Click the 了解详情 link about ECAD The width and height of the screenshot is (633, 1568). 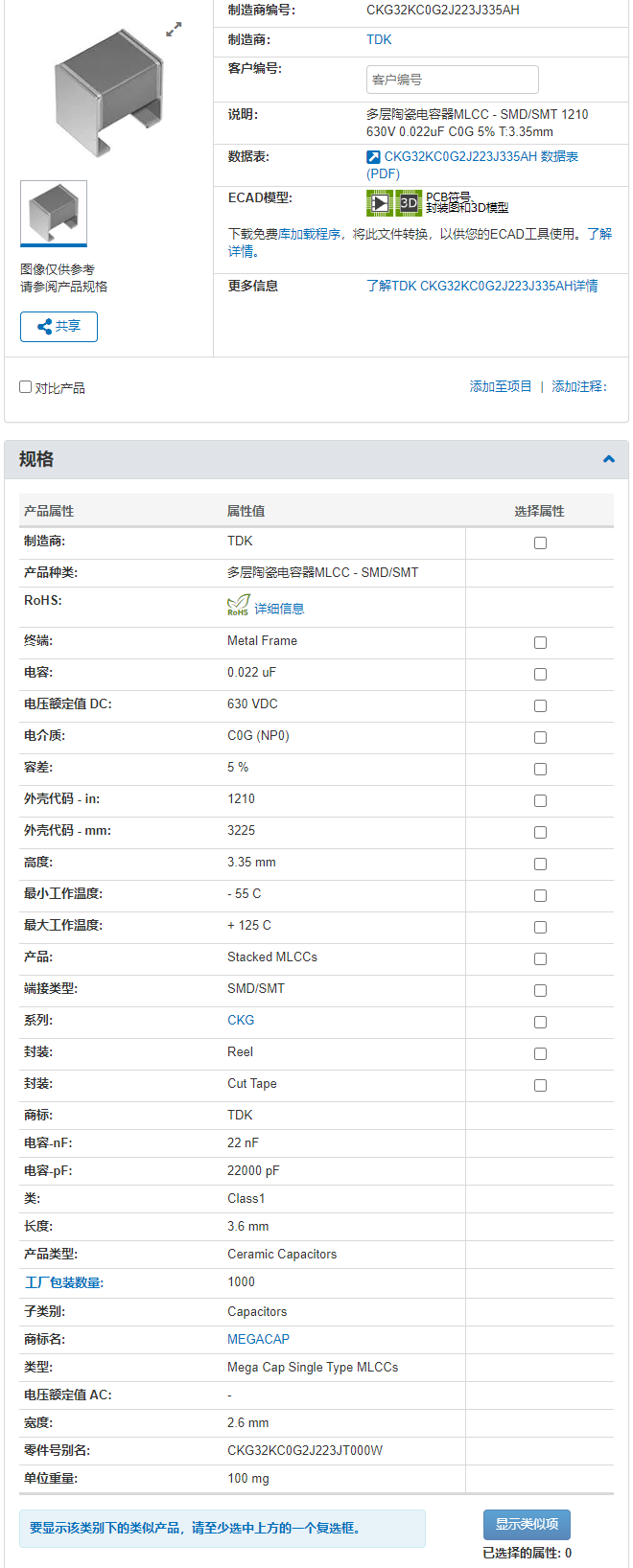[x=420, y=242]
